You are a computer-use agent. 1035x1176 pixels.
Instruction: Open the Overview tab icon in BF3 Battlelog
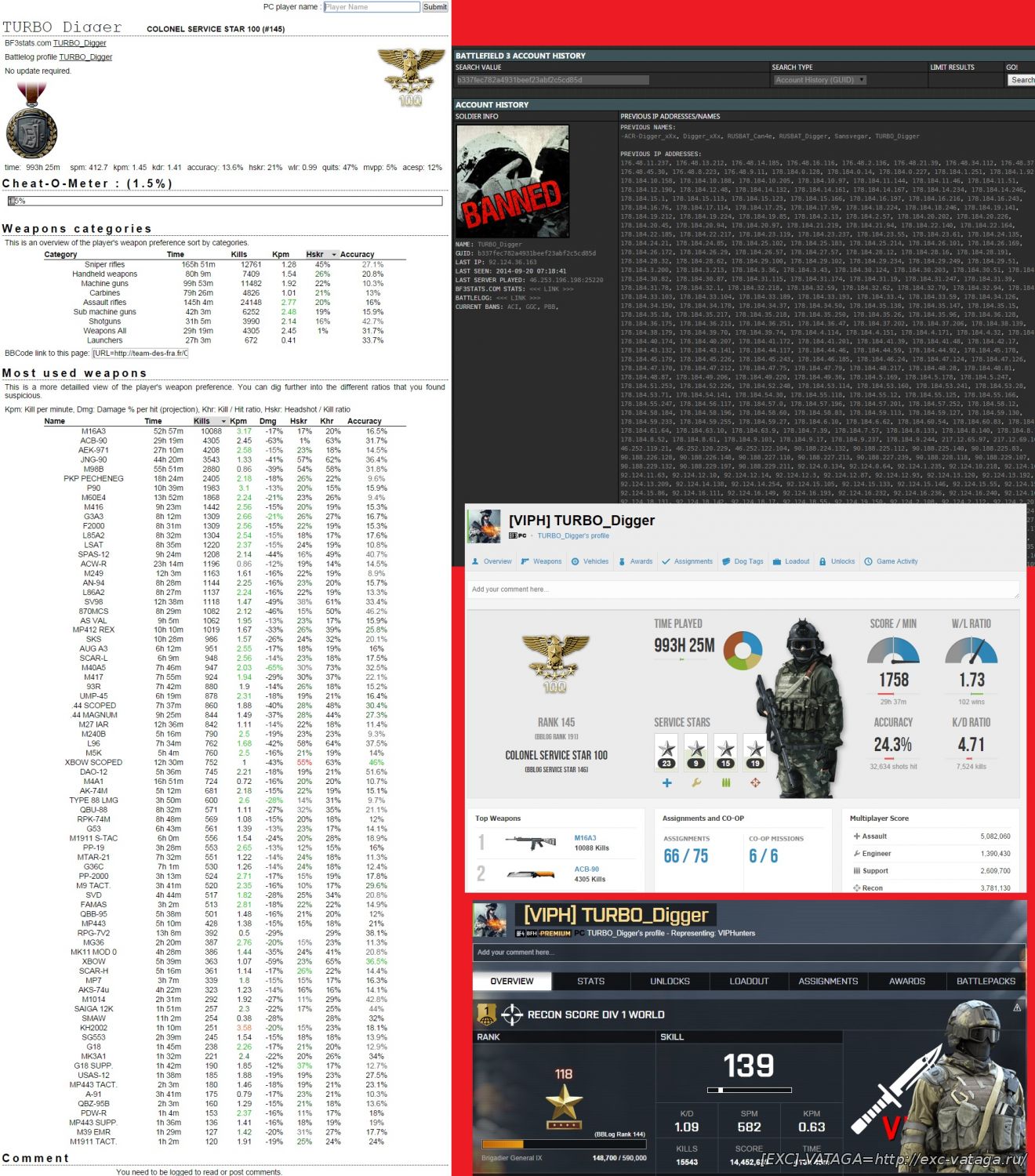[x=475, y=561]
